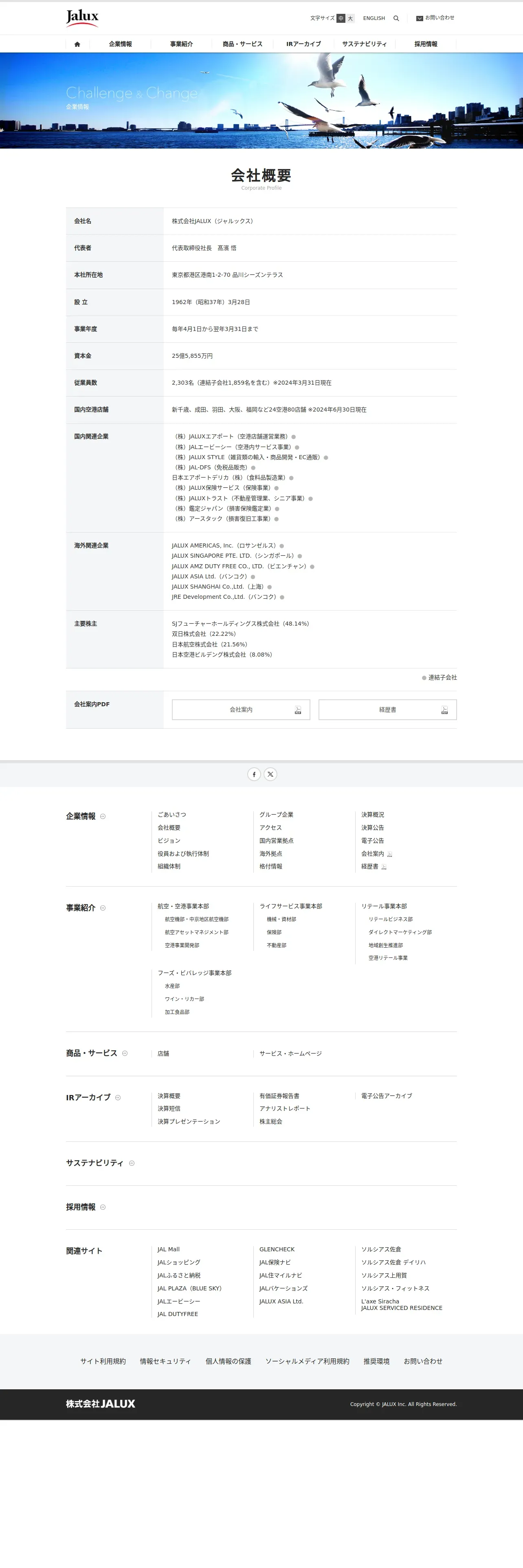Viewport: 523px width, 1568px height.
Task: Download the 経歴書 PDF button
Action: (x=388, y=710)
